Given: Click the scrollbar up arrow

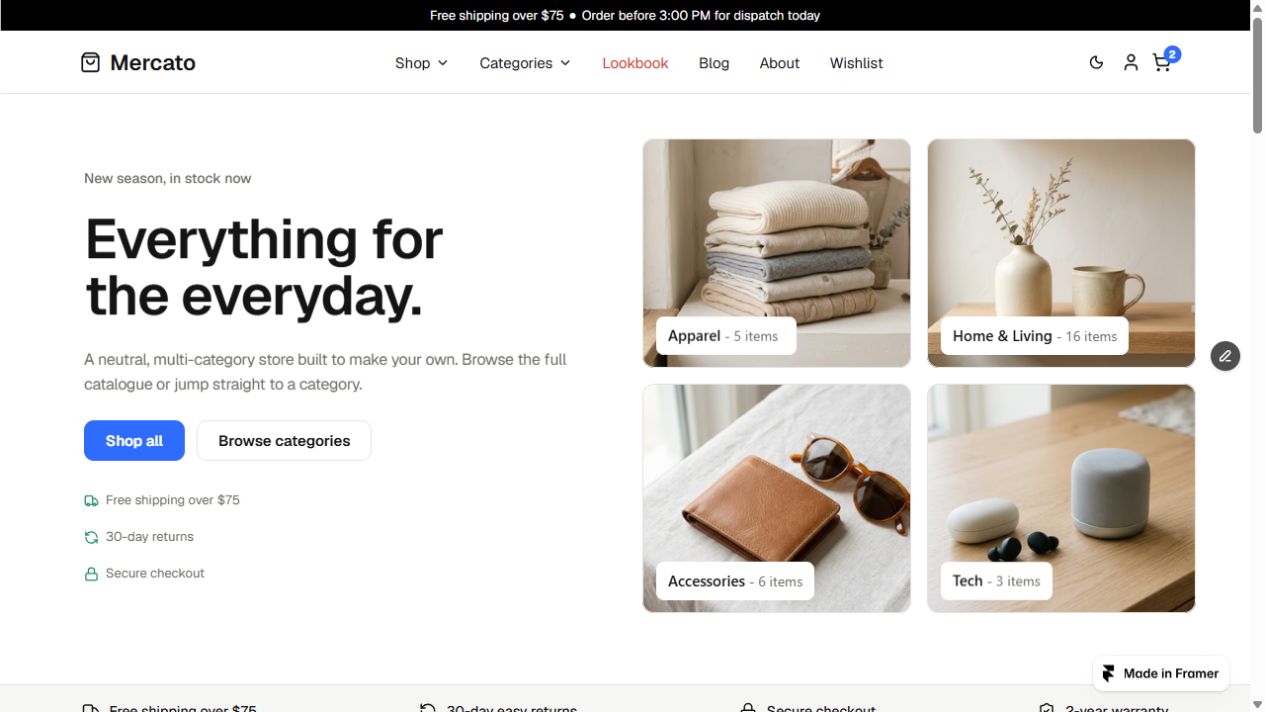Looking at the screenshot, I should click(1258, 8).
